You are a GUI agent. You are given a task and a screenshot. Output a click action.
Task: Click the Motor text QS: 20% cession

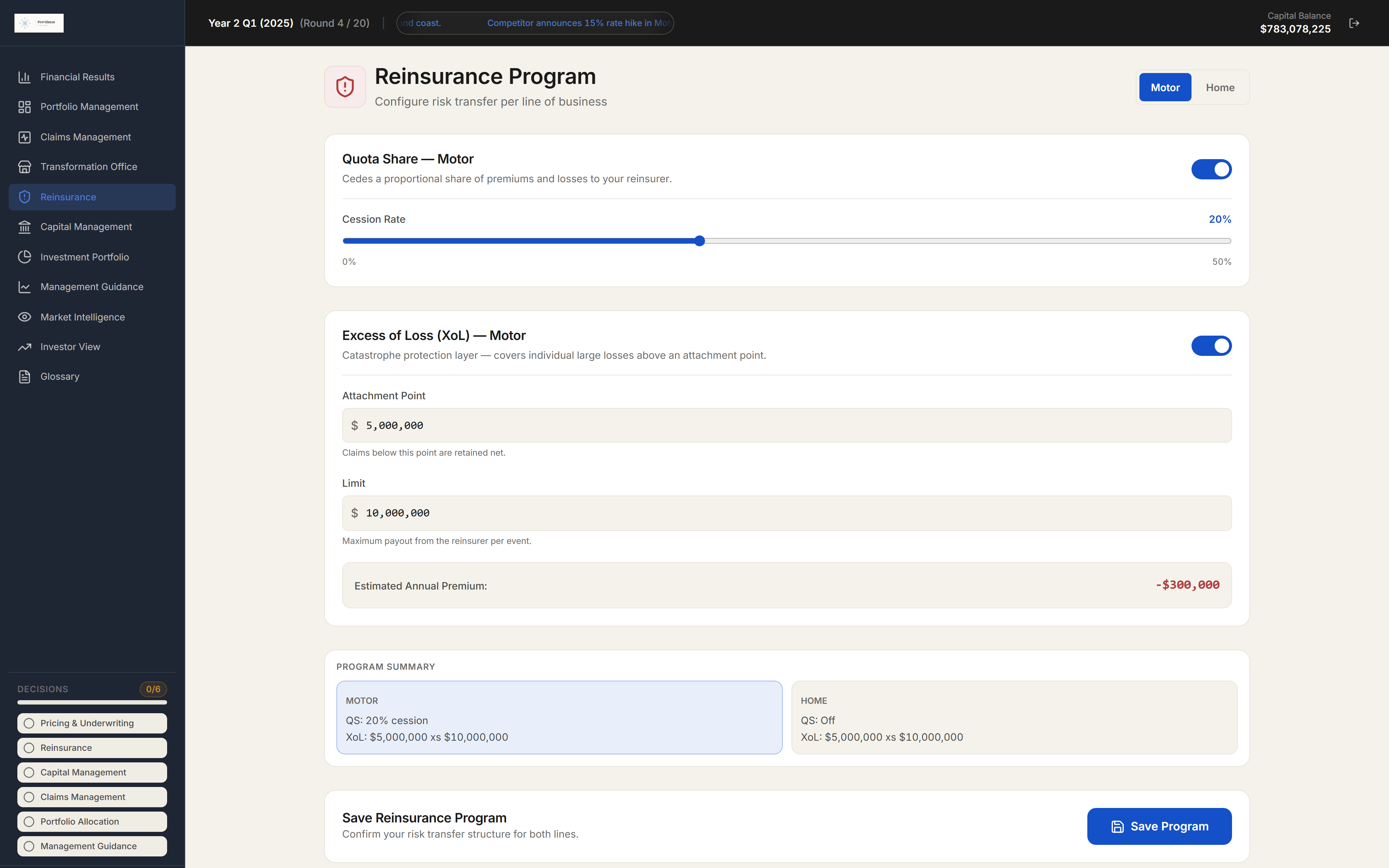coord(387,720)
